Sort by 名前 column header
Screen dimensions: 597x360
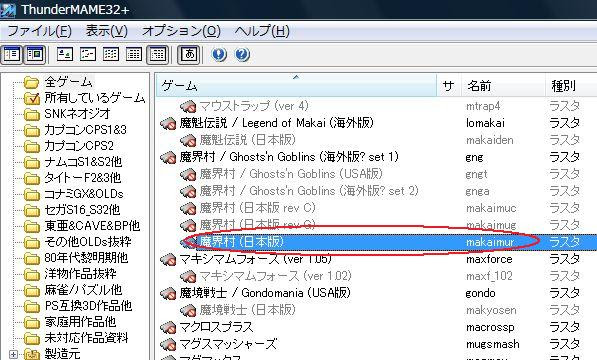click(503, 86)
